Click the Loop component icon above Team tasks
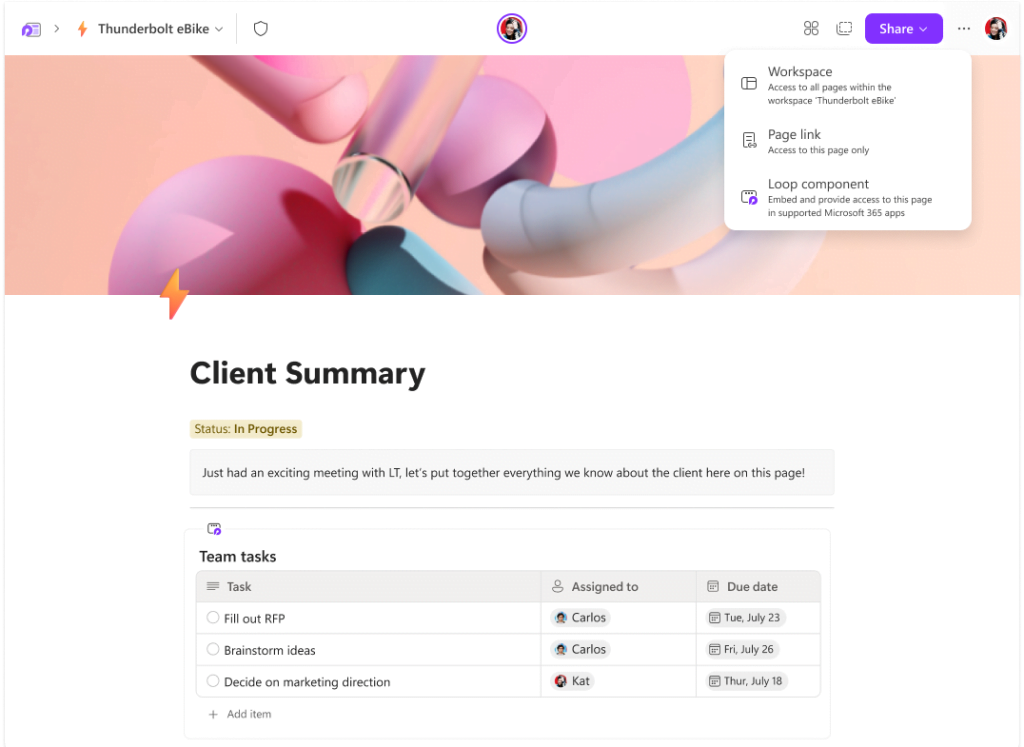 tap(214, 529)
